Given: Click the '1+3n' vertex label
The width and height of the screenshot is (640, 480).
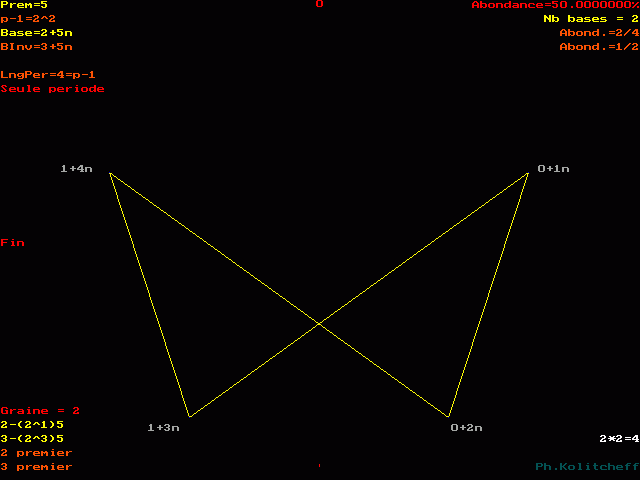Looking at the screenshot, I should click(163, 428).
